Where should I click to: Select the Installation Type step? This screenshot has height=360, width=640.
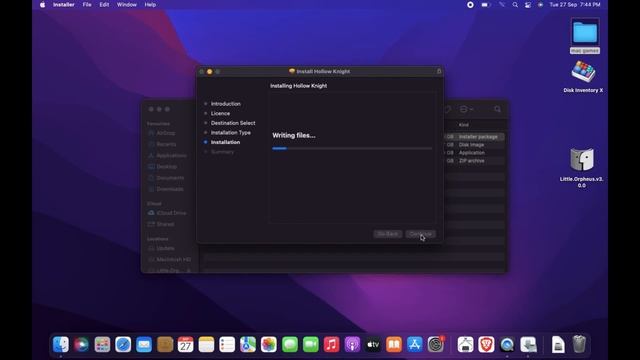click(231, 133)
